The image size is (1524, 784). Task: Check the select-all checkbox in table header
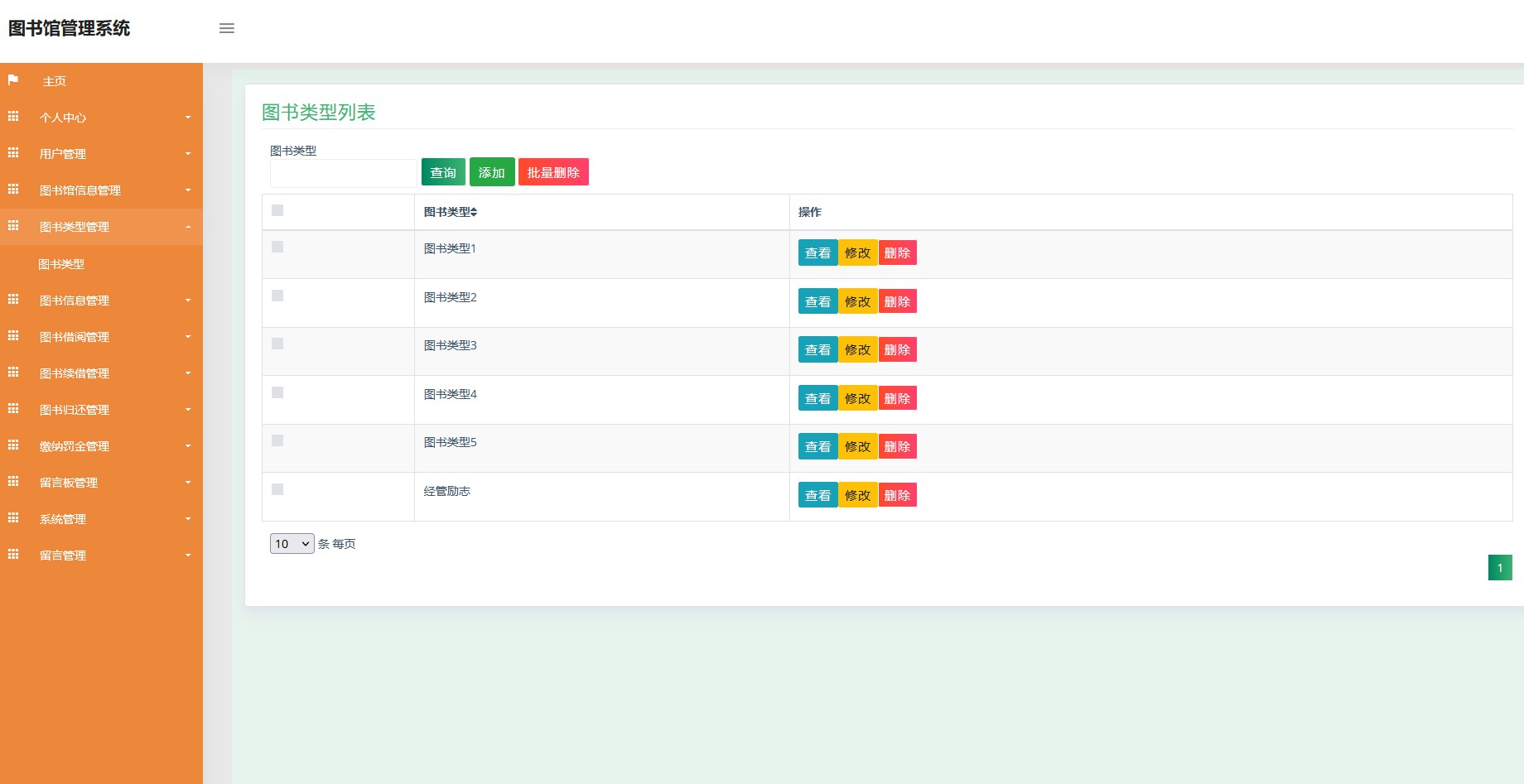click(x=277, y=210)
